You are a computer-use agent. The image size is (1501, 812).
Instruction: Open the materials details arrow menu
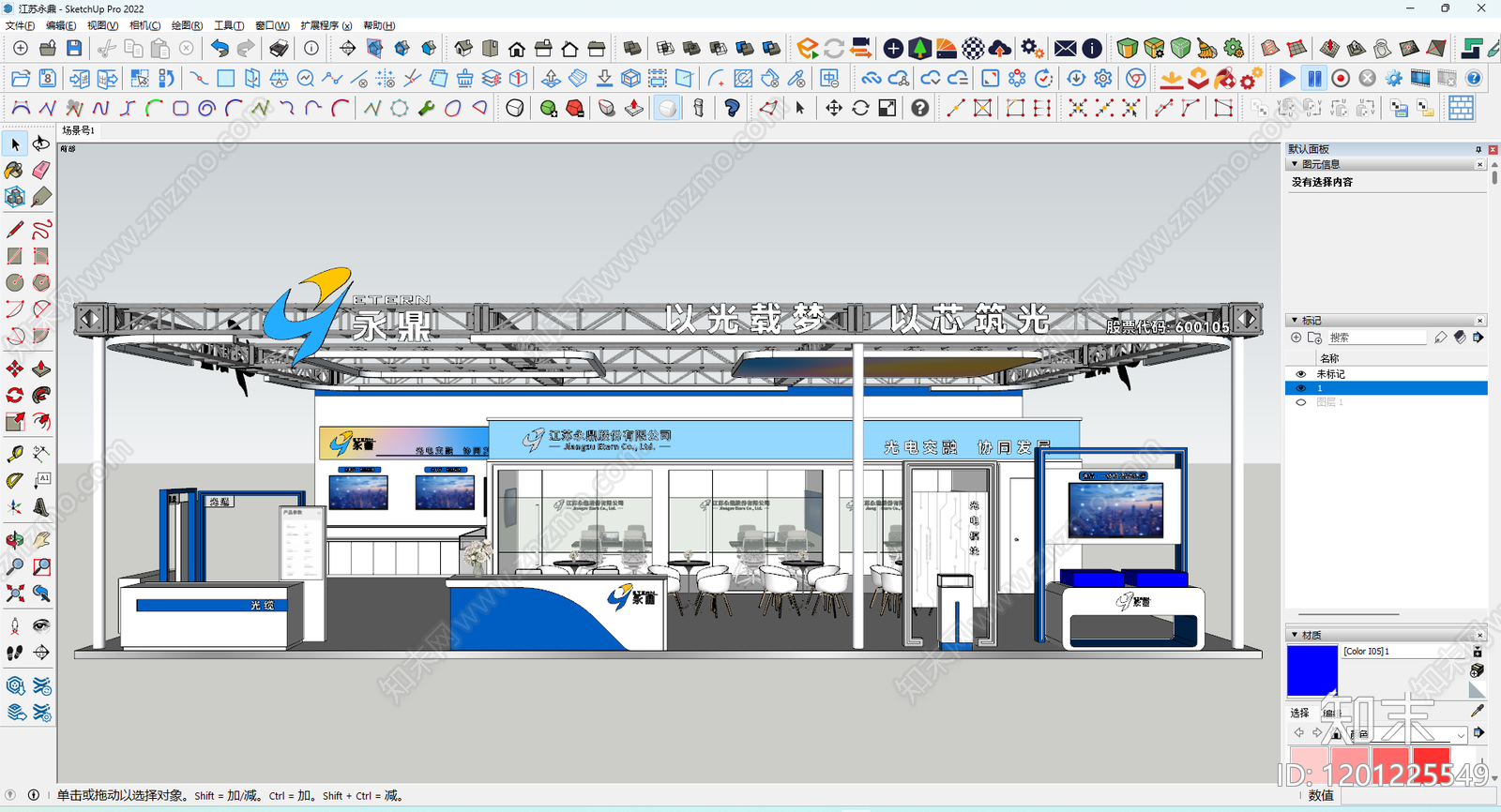(1478, 733)
